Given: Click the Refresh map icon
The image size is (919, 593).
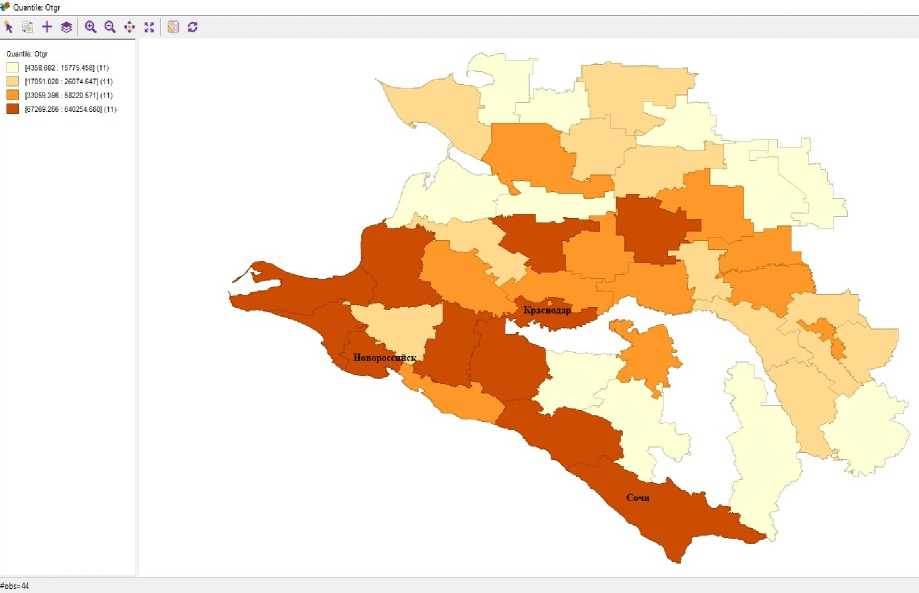Looking at the screenshot, I should click(192, 27).
